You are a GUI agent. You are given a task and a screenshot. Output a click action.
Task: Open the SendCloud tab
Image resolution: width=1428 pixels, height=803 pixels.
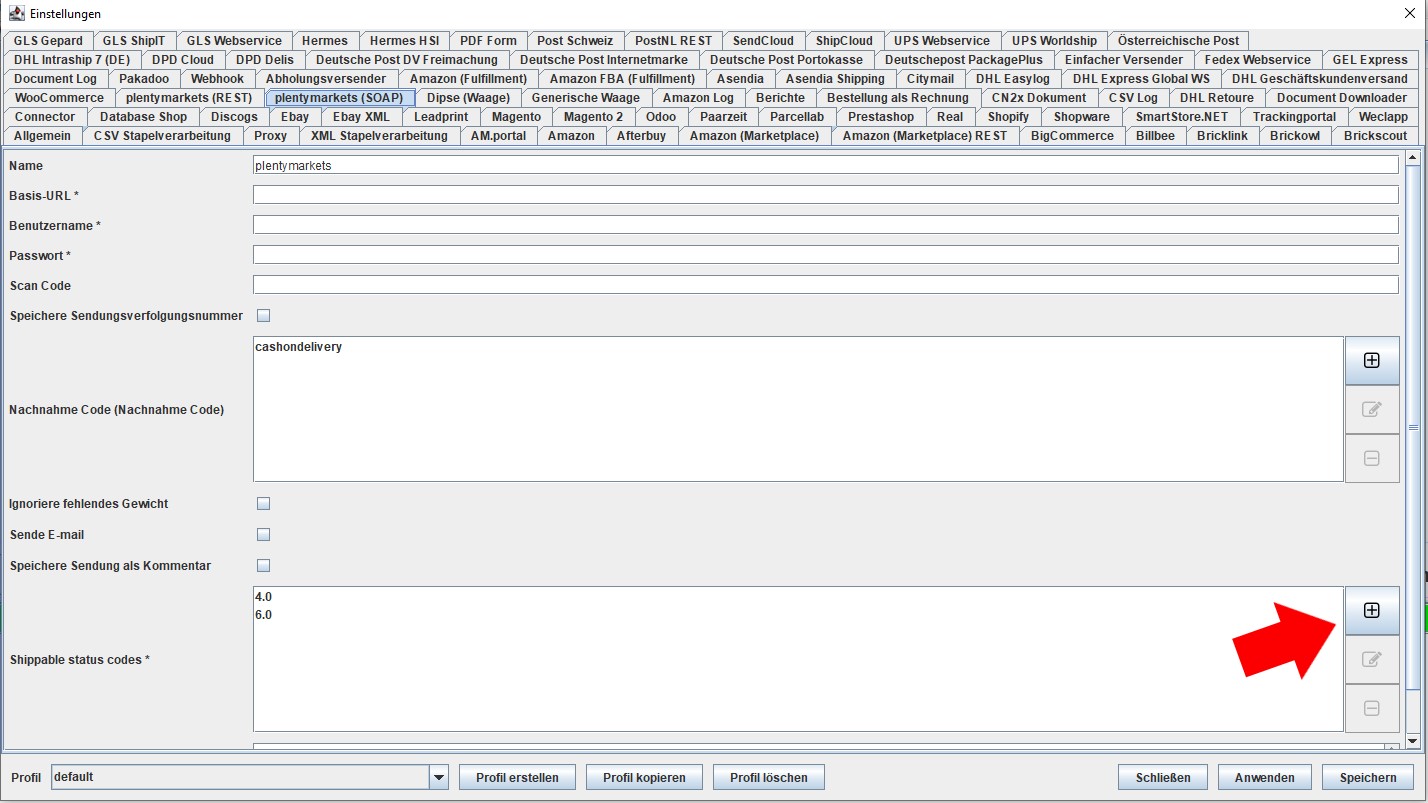pyautogui.click(x=763, y=41)
